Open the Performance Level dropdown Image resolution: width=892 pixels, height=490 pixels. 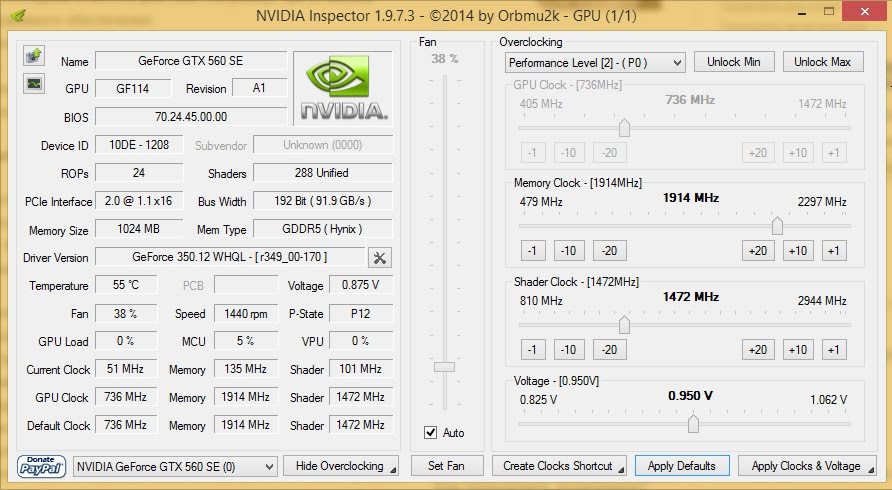[595, 63]
